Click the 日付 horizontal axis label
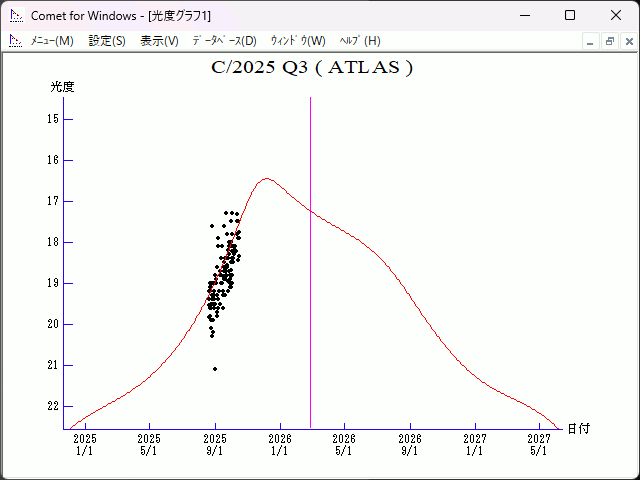Viewport: 640px width, 480px height. (578, 428)
